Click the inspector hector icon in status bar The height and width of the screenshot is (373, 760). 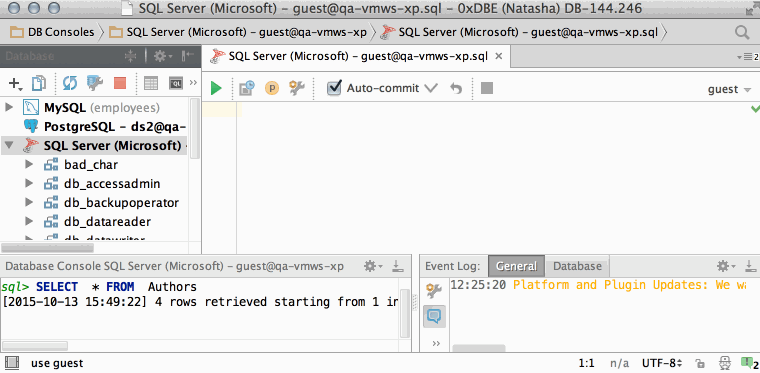point(724,363)
